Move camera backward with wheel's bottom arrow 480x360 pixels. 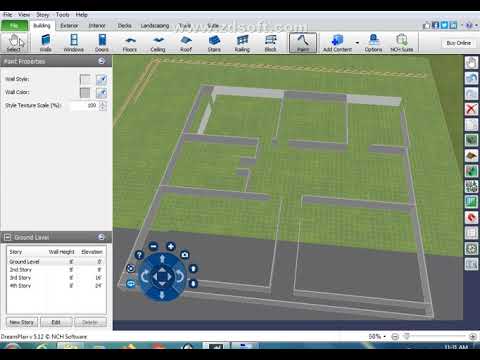[x=162, y=294]
